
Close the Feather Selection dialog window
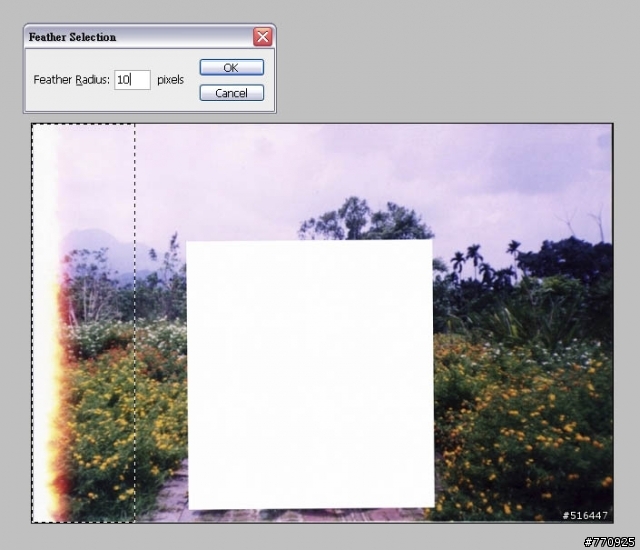[262, 37]
